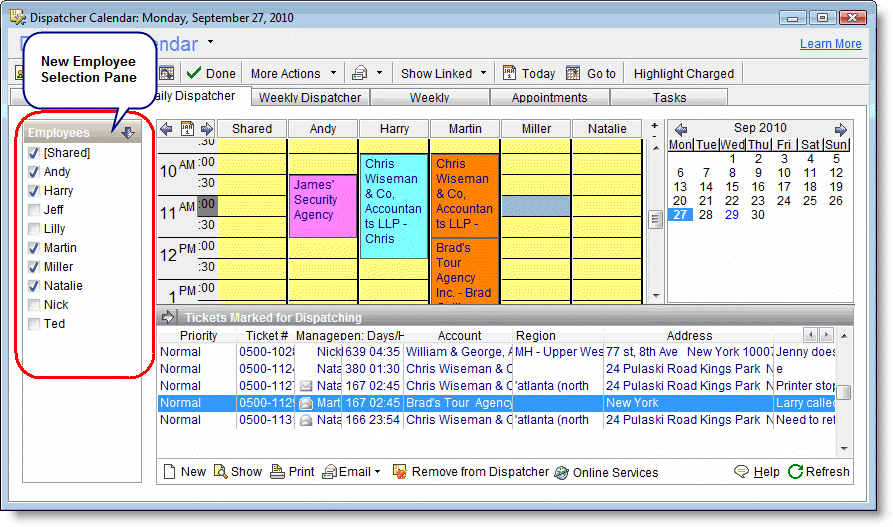
Task: Click Highlight Charged button
Action: (x=683, y=73)
